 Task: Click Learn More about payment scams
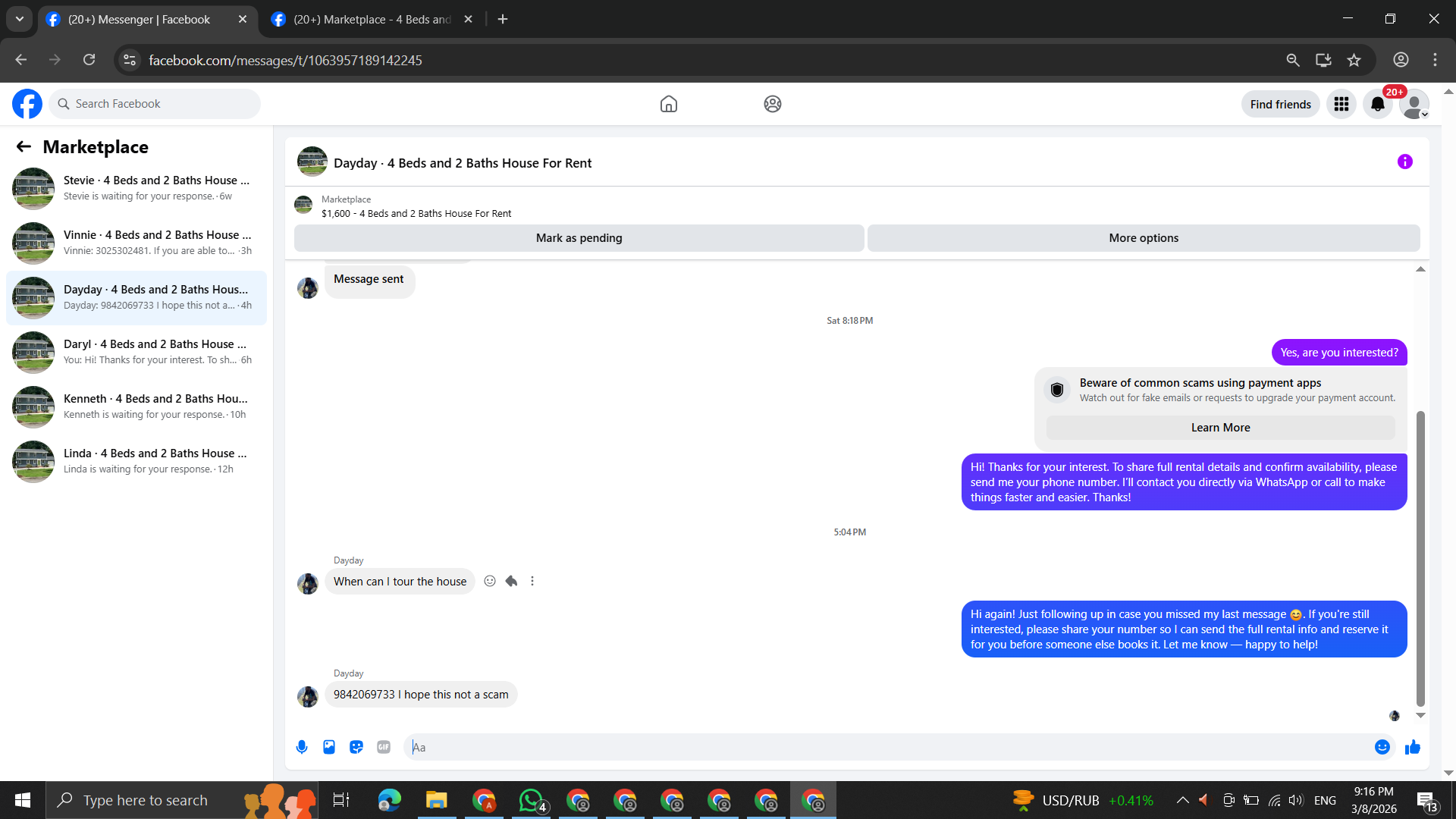coord(1220,428)
